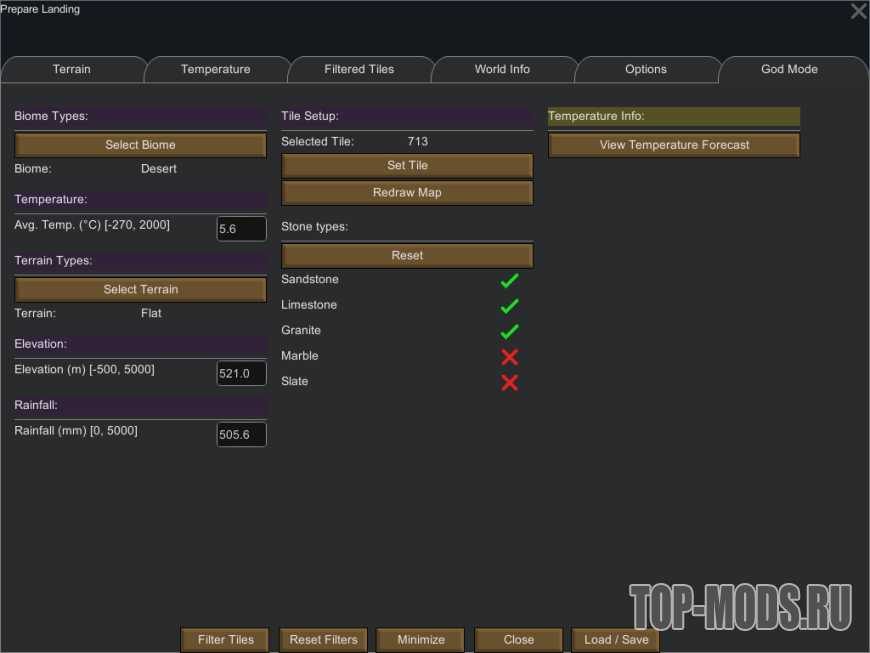Toggle the Sandstone green checkmark
870x653 pixels.
pos(509,281)
